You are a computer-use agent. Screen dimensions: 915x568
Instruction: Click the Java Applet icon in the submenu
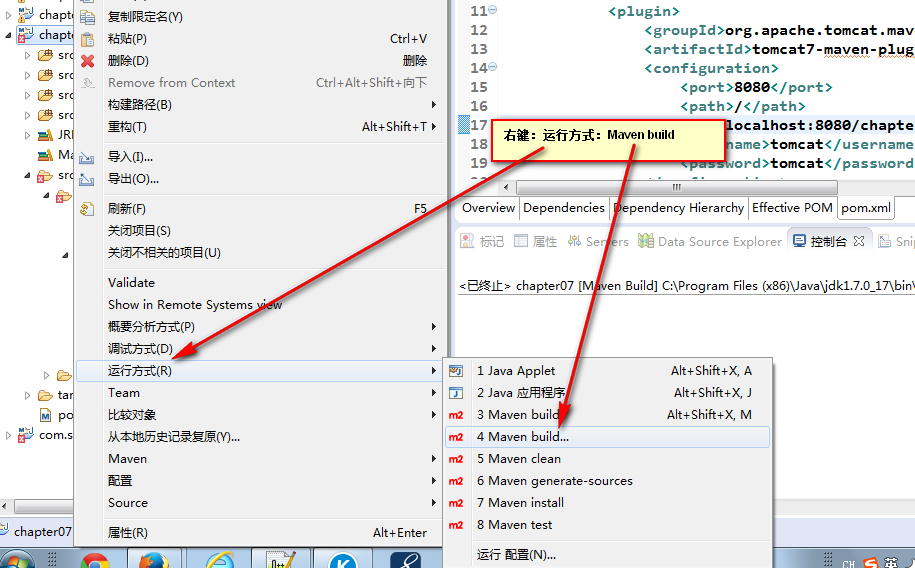pos(456,371)
